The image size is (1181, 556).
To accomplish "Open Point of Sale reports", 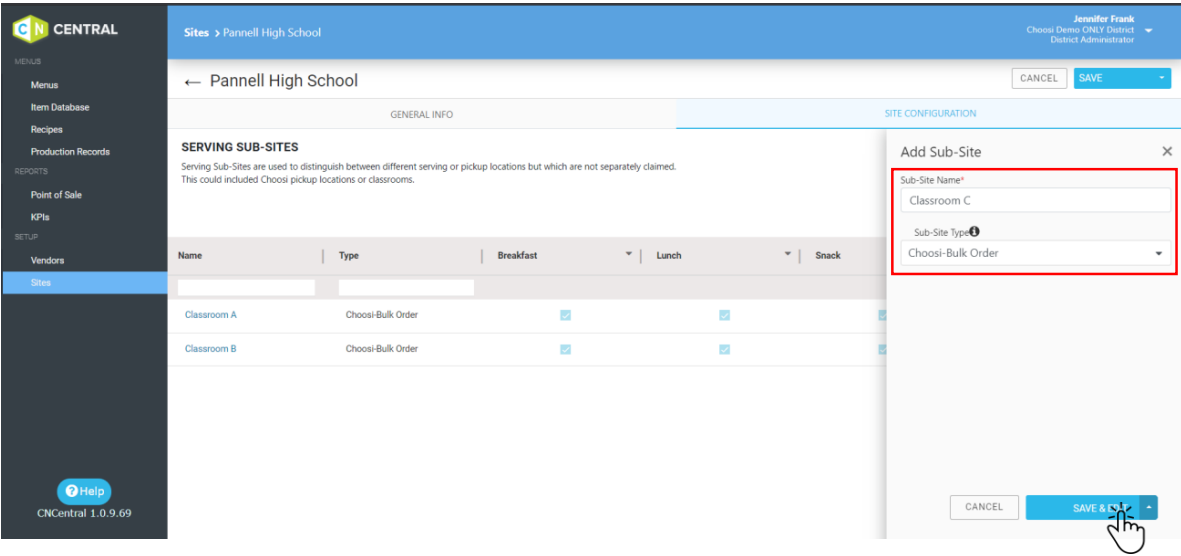I will point(56,194).
